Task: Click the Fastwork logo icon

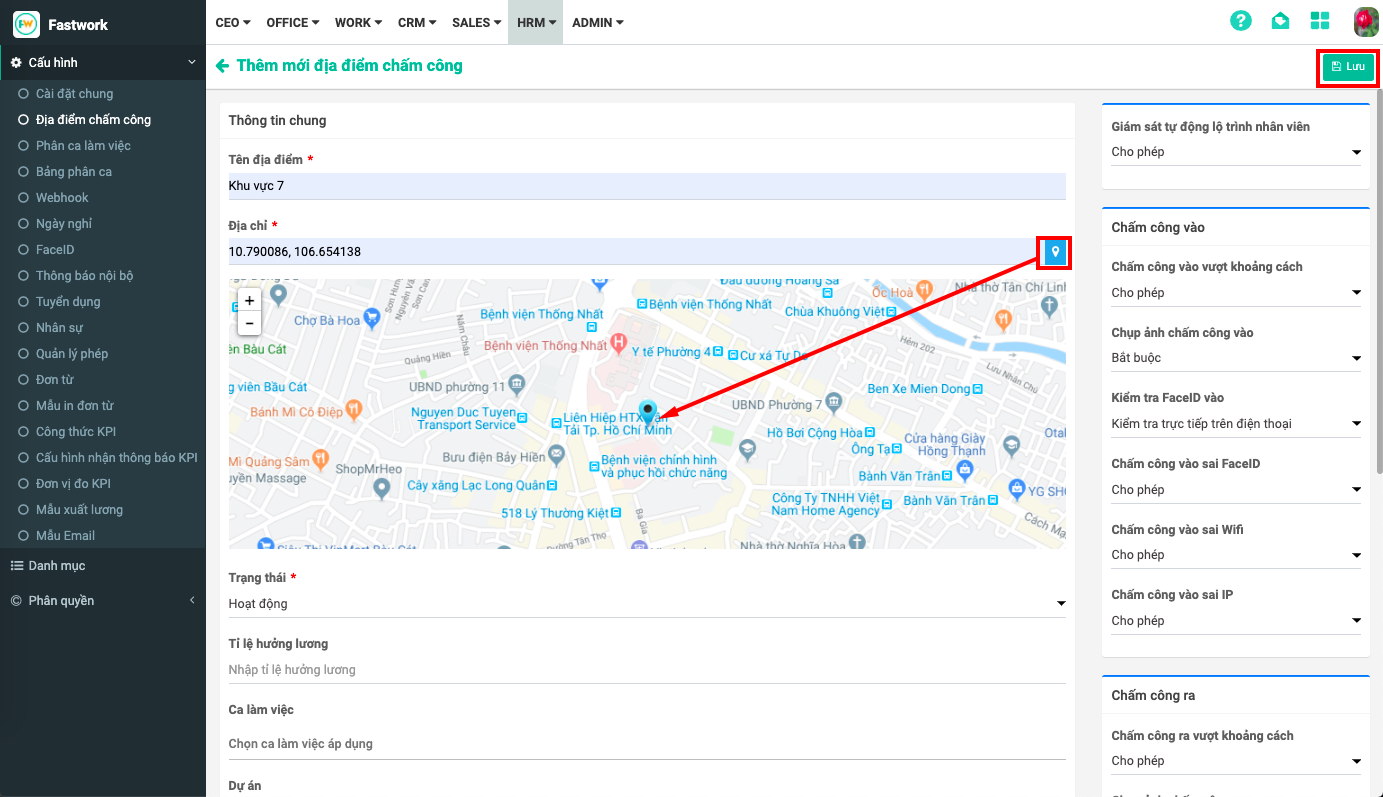Action: (x=26, y=24)
